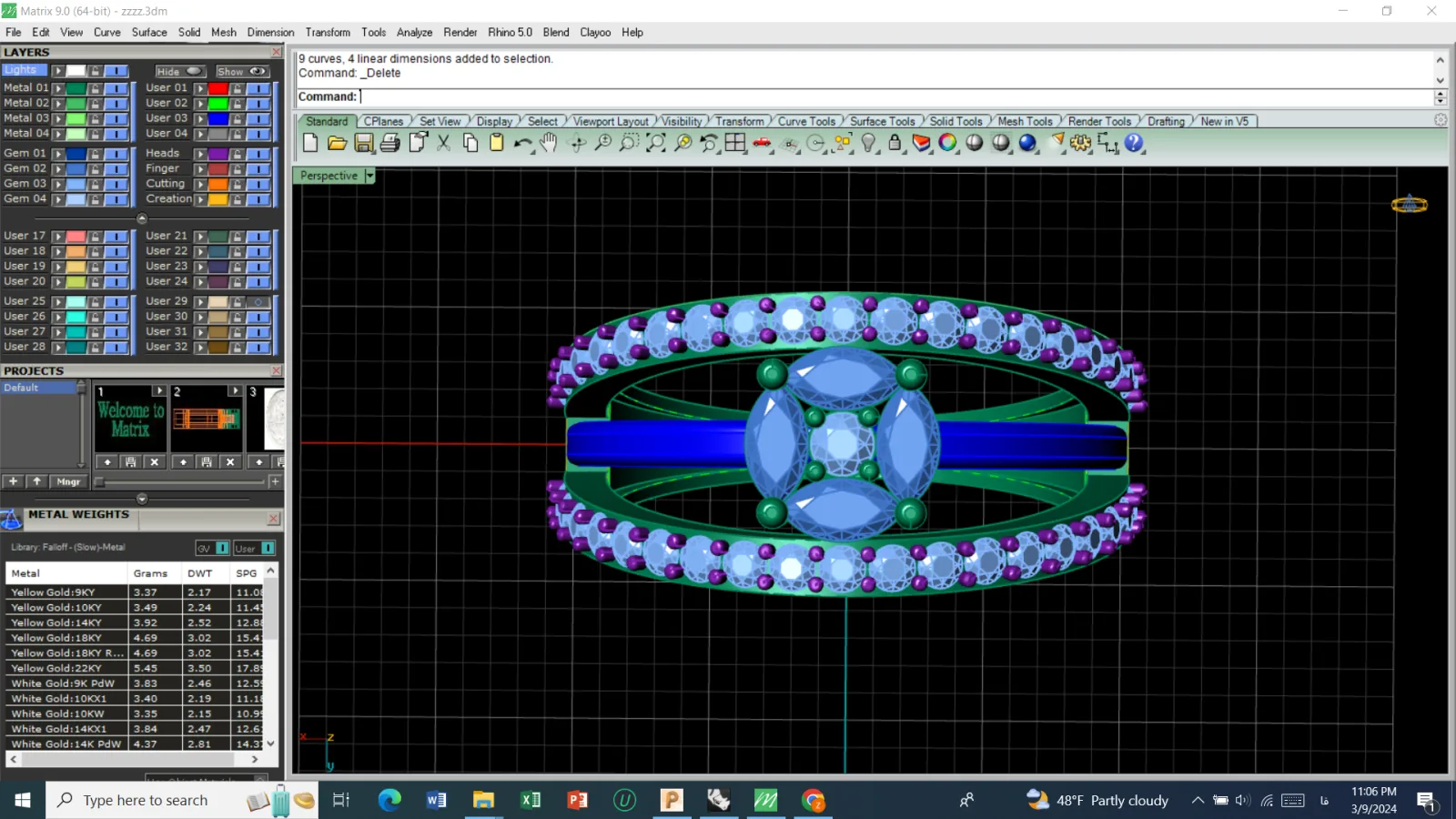Click the plus button below Default project
The image size is (1456, 819).
[13, 481]
